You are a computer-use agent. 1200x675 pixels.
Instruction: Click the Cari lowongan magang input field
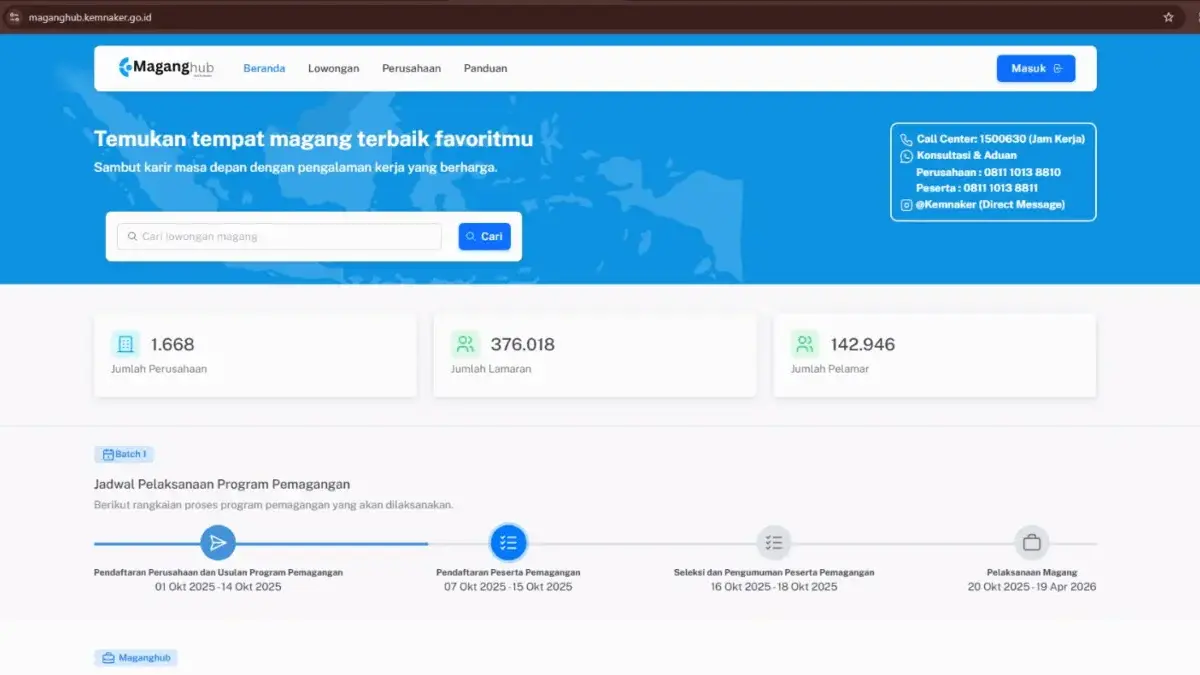coord(280,236)
